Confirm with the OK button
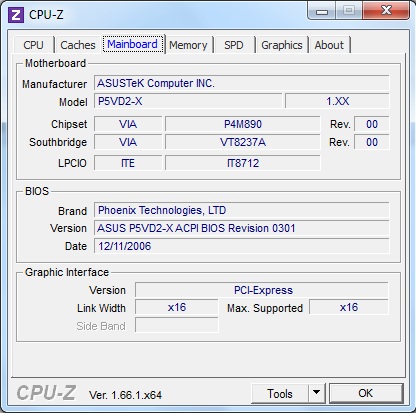 coord(366,393)
